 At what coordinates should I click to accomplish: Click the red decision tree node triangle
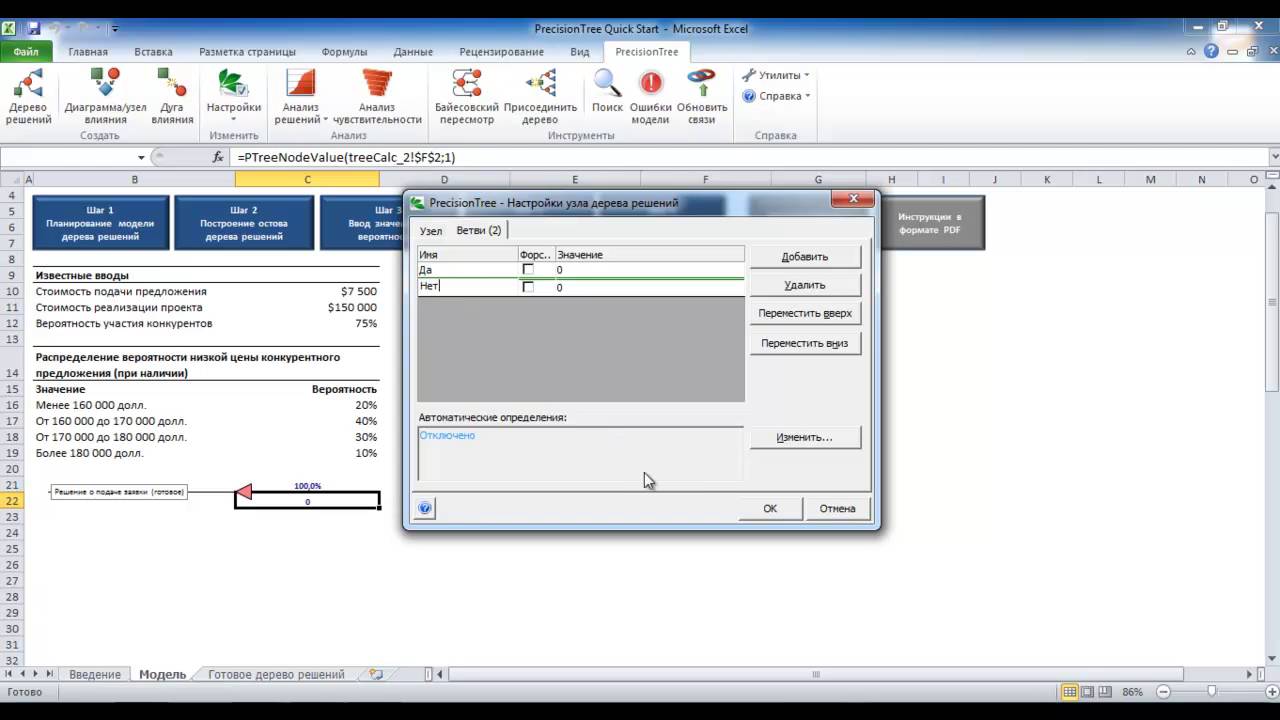pyautogui.click(x=243, y=492)
